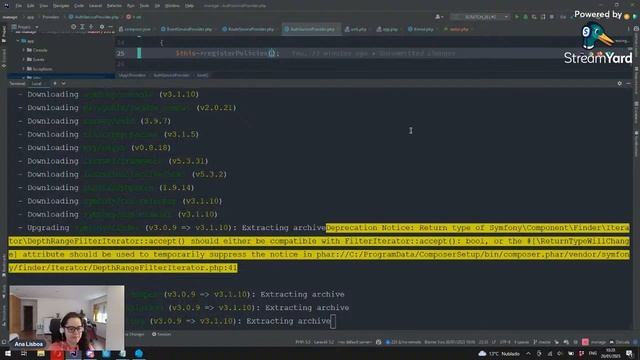640x360 pixels.
Task: Open the File menu
Action: pos(19,6)
